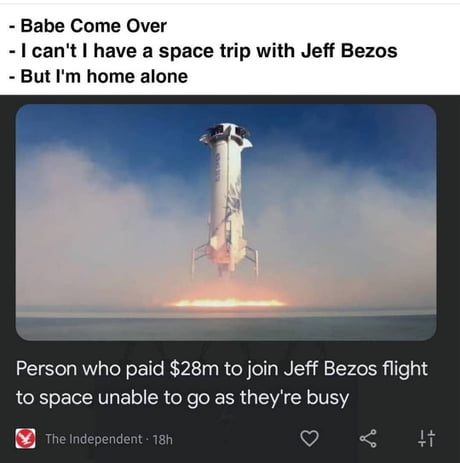Click the 18h timestamp
This screenshot has height=463, width=460.
coord(163,439)
